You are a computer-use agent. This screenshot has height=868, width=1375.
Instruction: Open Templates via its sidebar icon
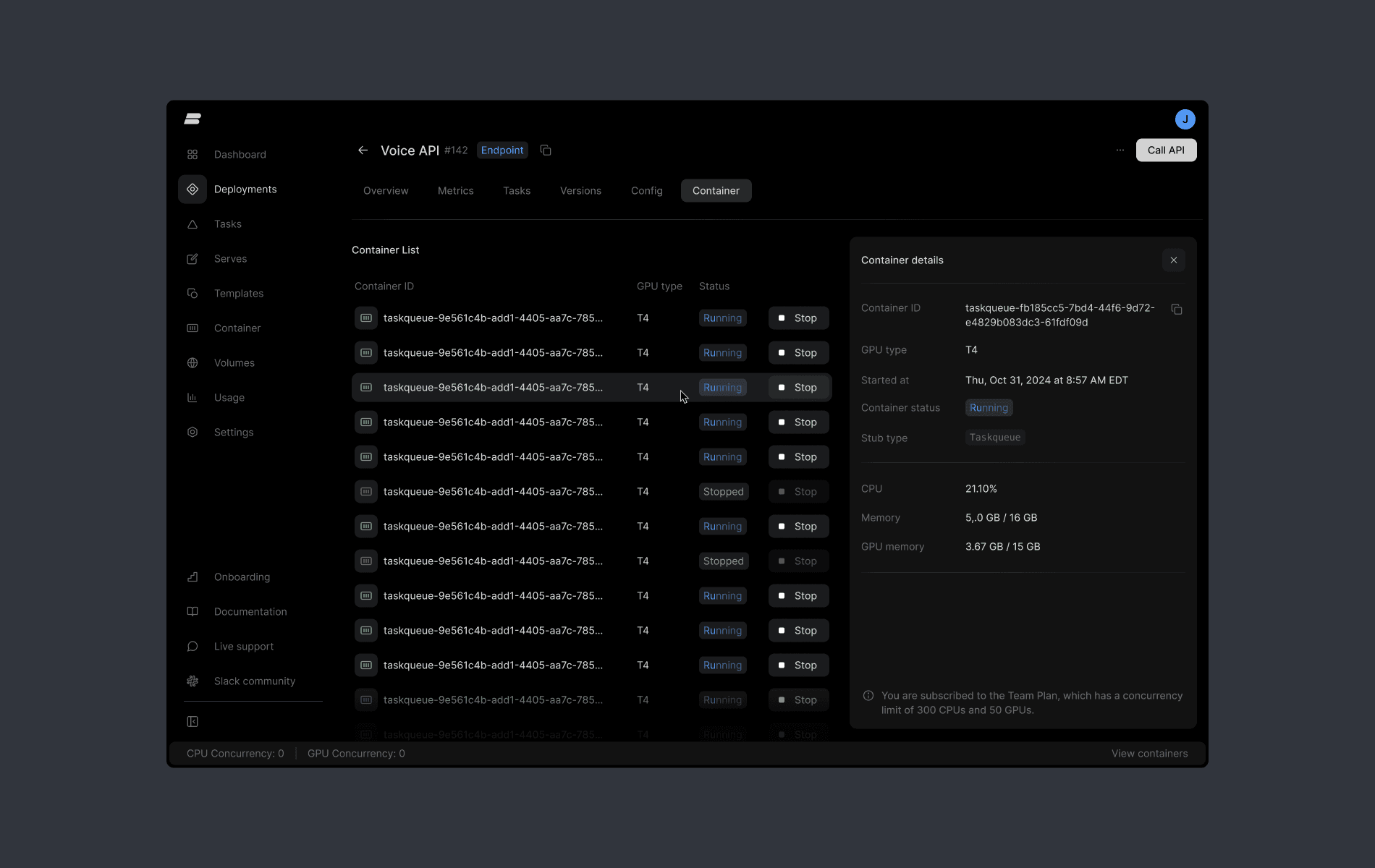point(192,294)
